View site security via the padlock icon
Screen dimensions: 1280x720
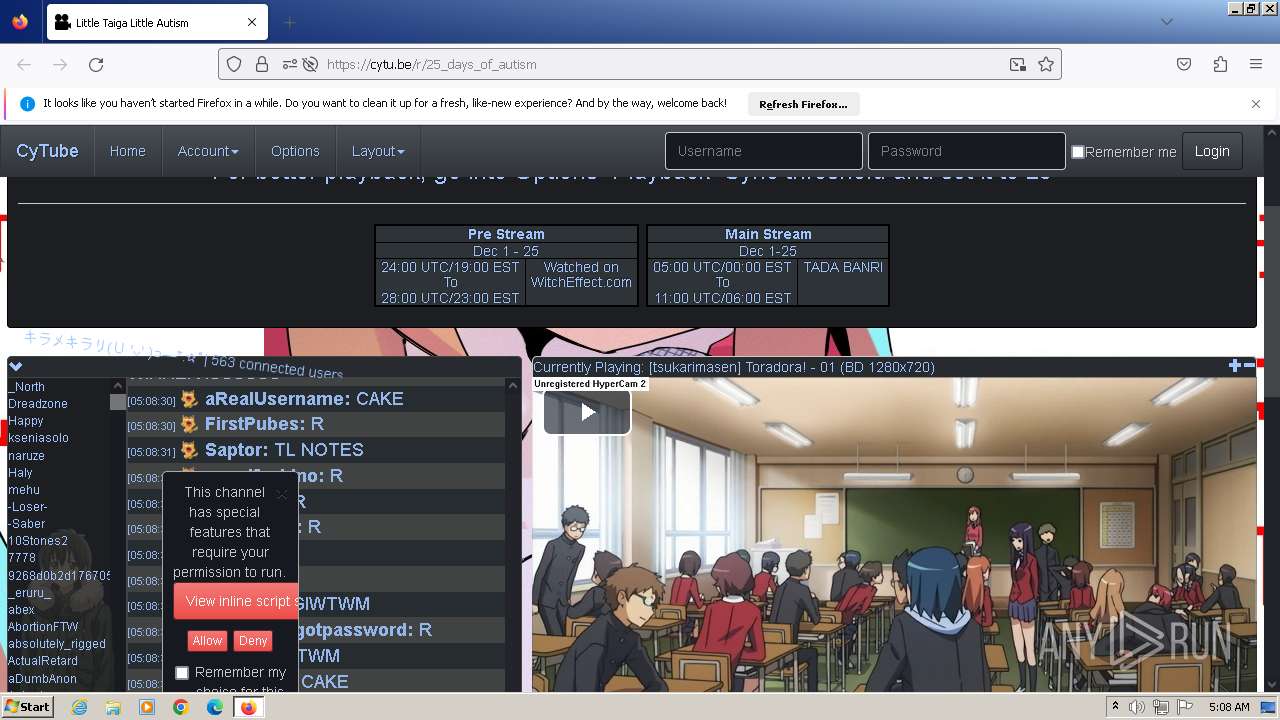tap(262, 64)
